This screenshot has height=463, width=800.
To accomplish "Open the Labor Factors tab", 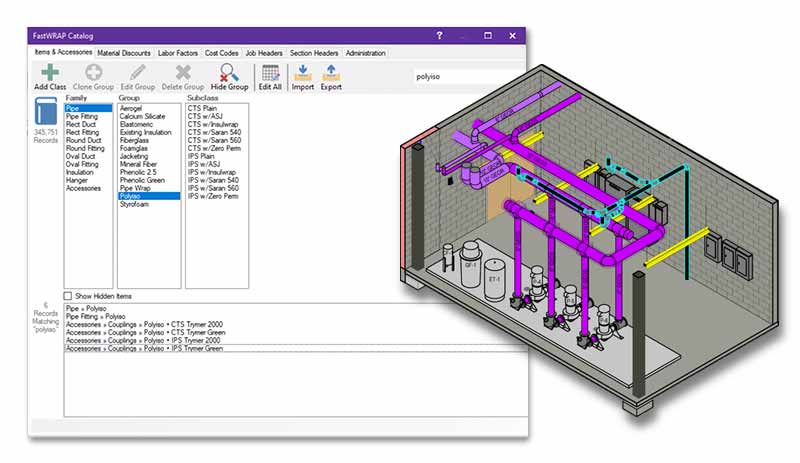I will coord(178,53).
